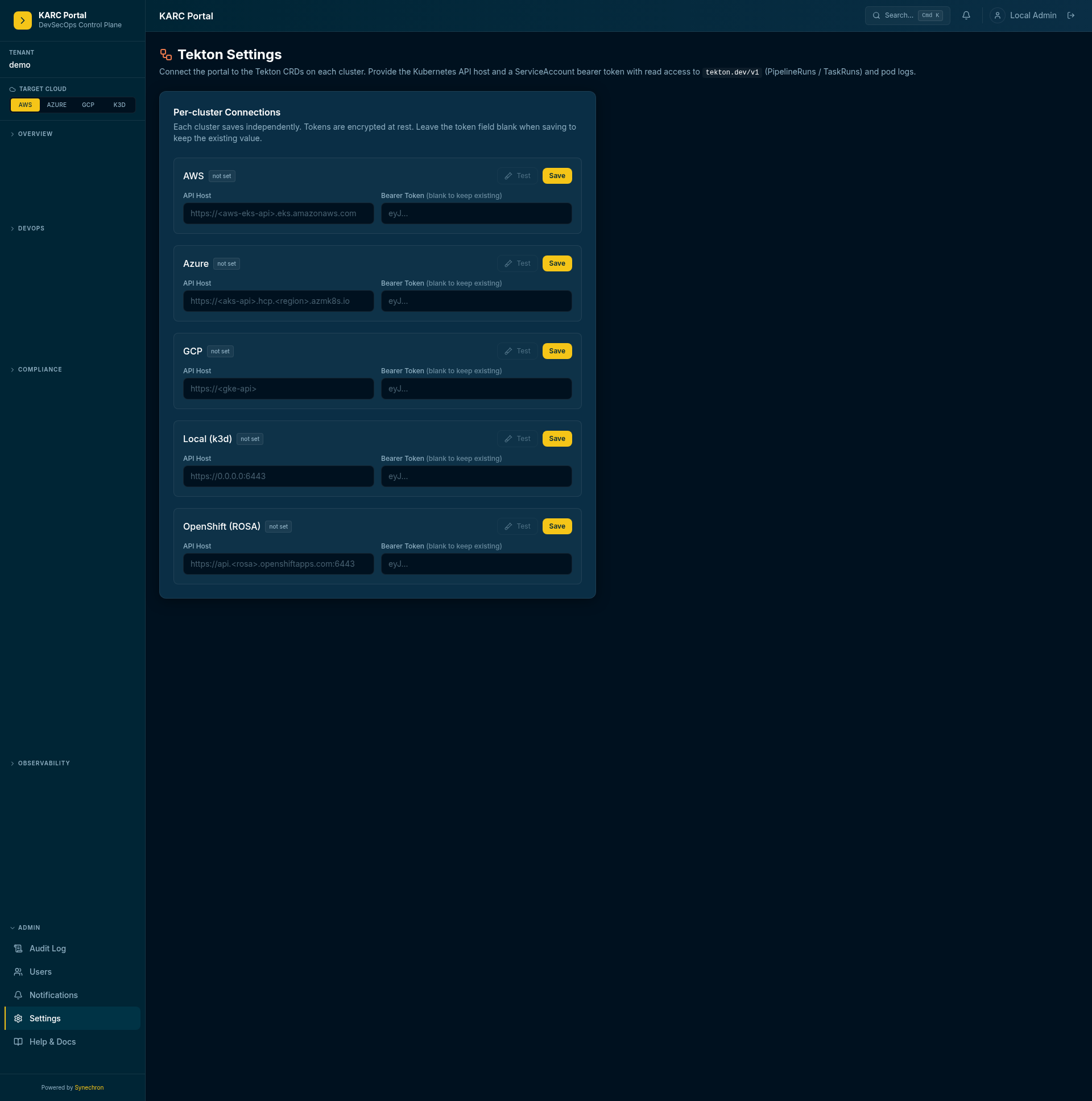Screen dimensions: 1092x1101
Task: Focus the AWS Bearer Token field
Action: (476, 214)
